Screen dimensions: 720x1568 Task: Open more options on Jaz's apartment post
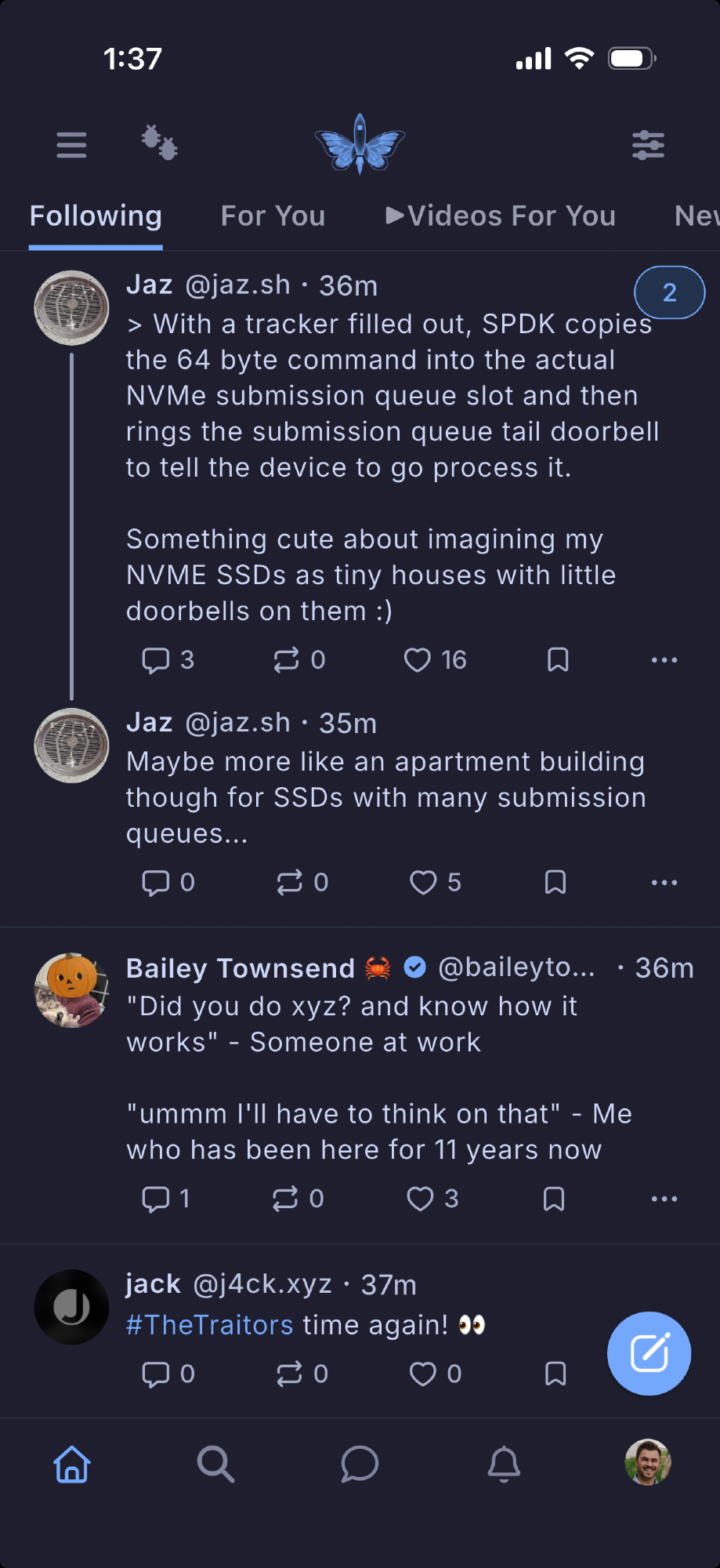pyautogui.click(x=664, y=883)
